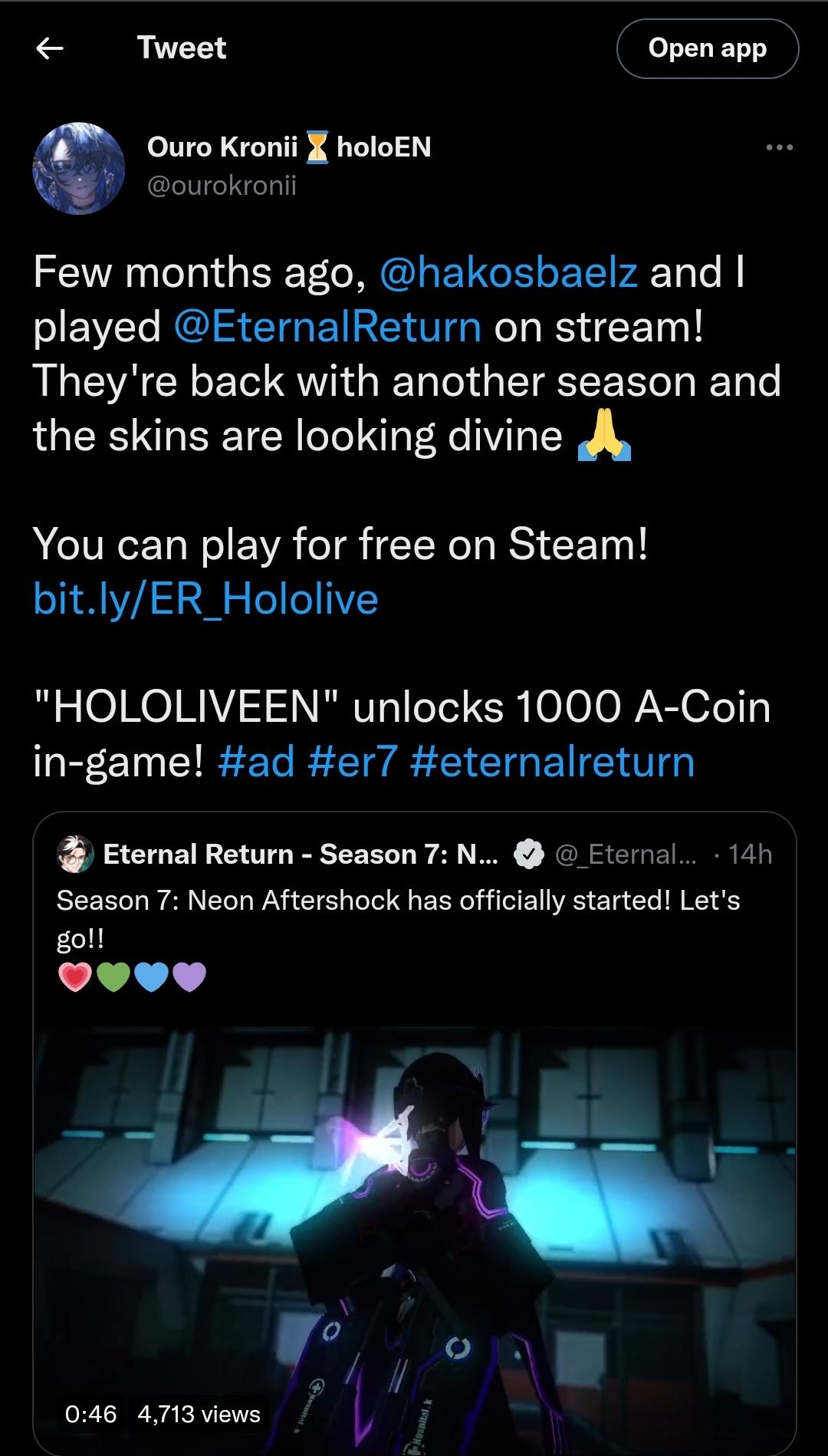Open the @EternalReturn mention
The height and width of the screenshot is (1456, 828).
328,327
